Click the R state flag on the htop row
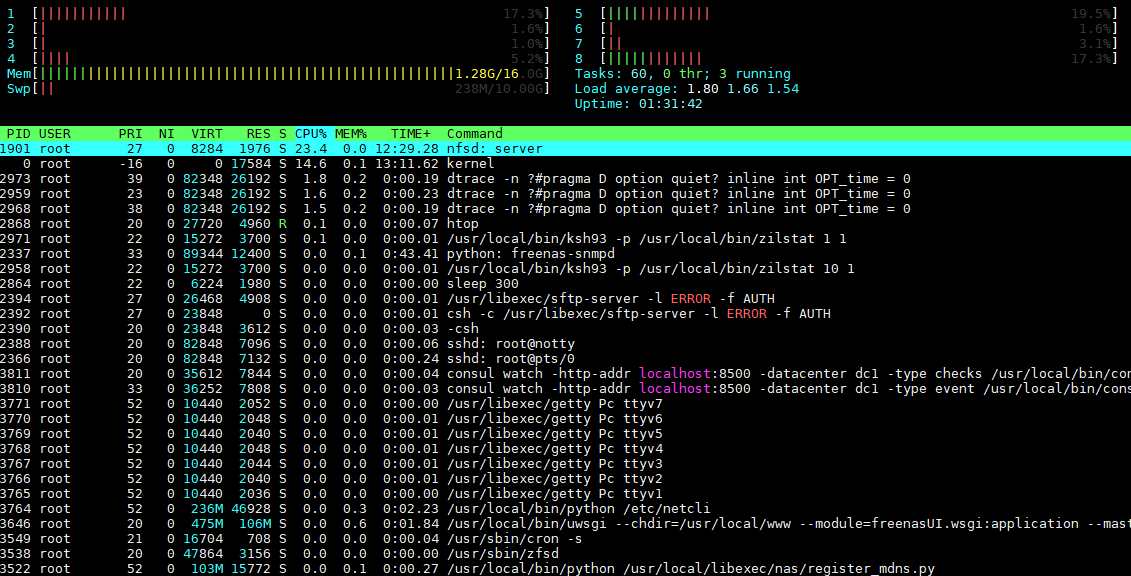The width and height of the screenshot is (1131, 576). pos(283,223)
